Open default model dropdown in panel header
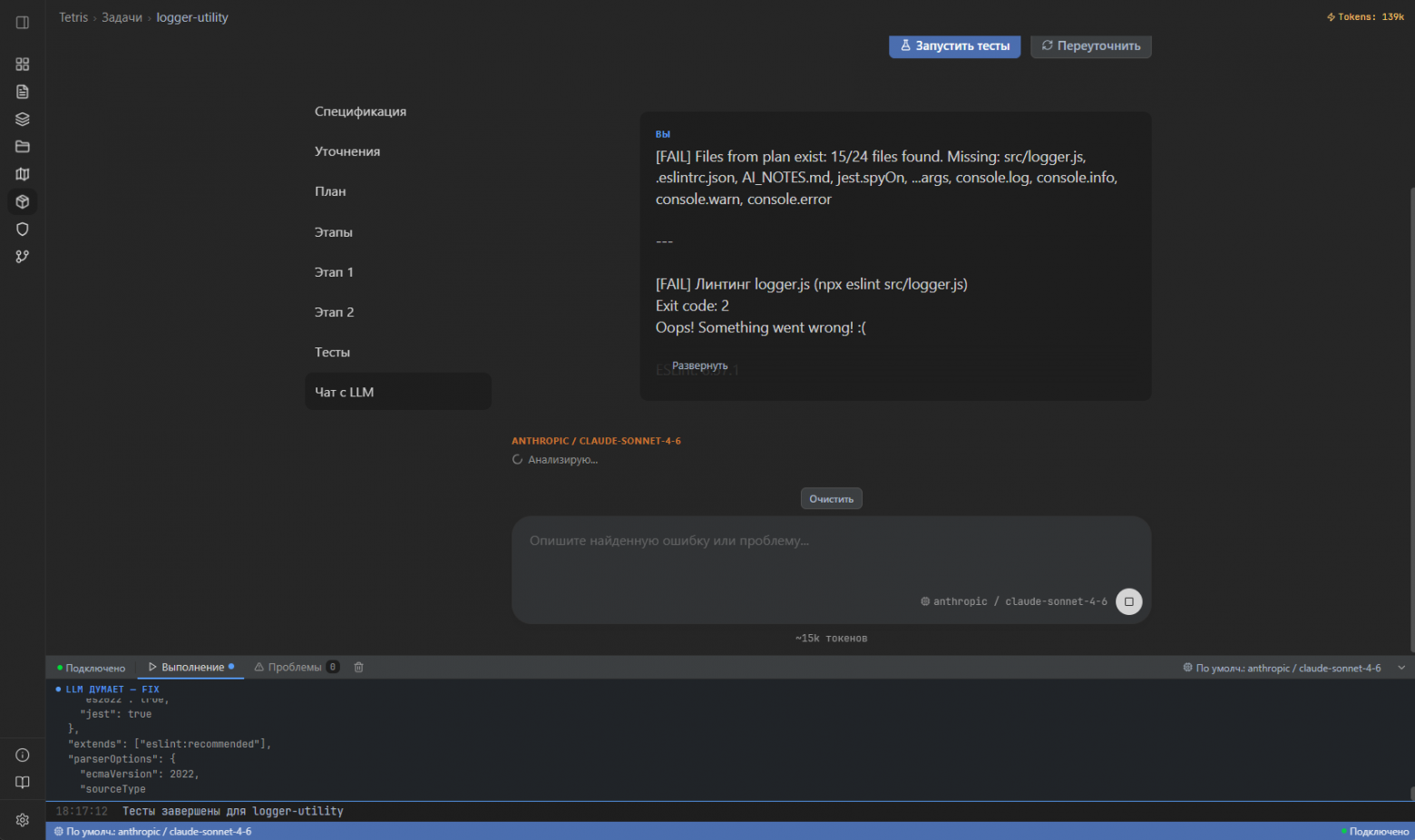 pyautogui.click(x=1283, y=668)
